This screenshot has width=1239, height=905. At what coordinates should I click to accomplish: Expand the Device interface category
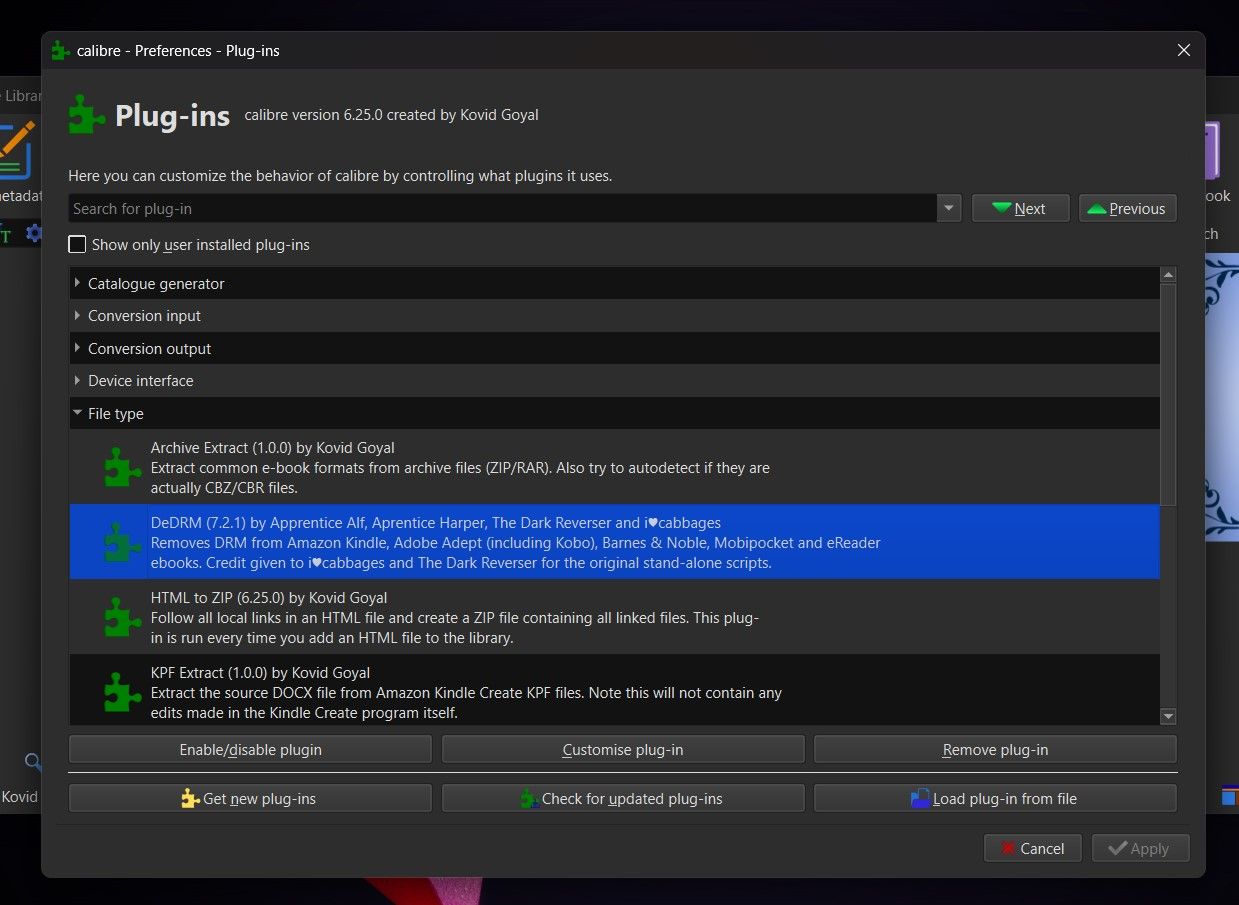pyautogui.click(x=77, y=380)
